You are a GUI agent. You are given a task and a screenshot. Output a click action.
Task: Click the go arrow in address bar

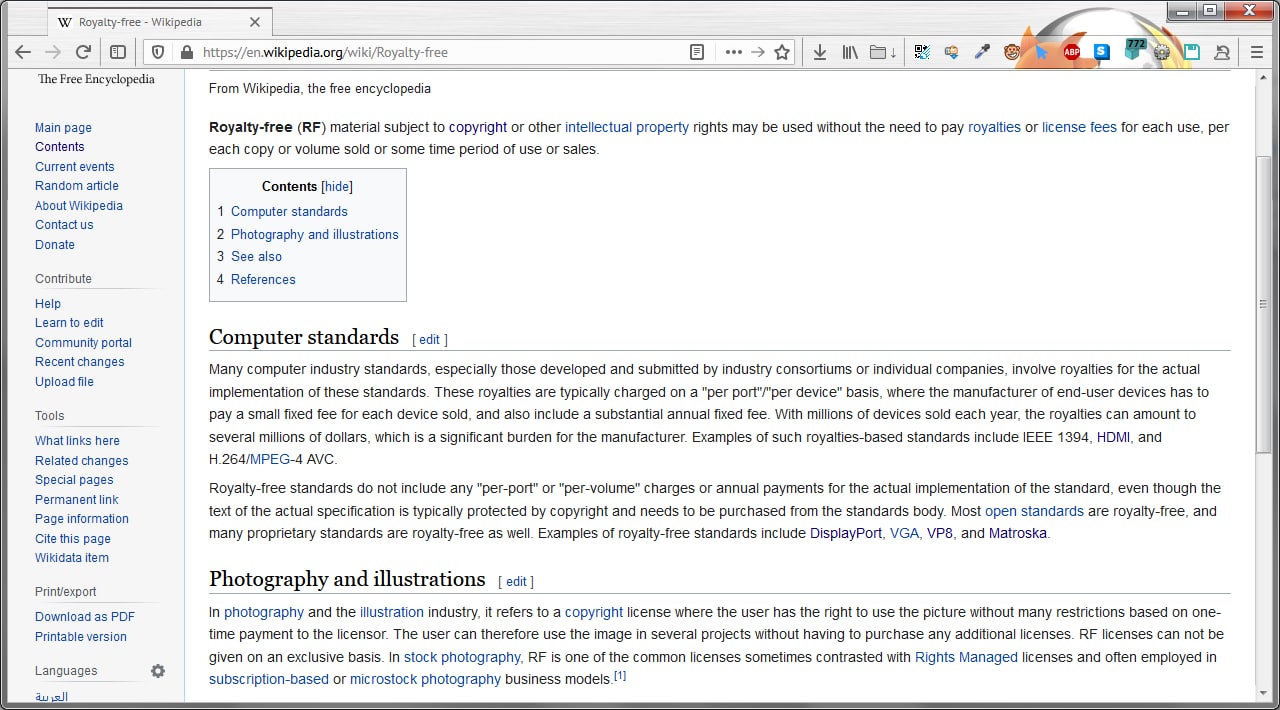(x=758, y=52)
